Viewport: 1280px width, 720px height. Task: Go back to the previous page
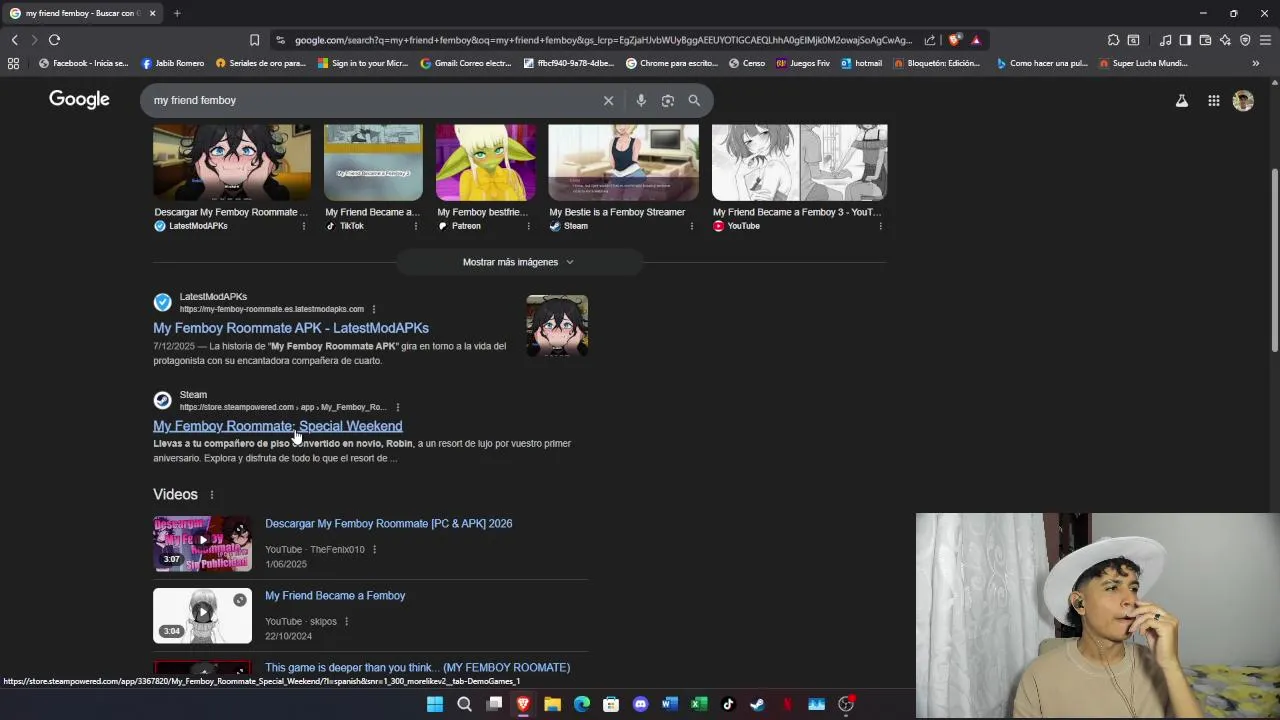click(14, 40)
